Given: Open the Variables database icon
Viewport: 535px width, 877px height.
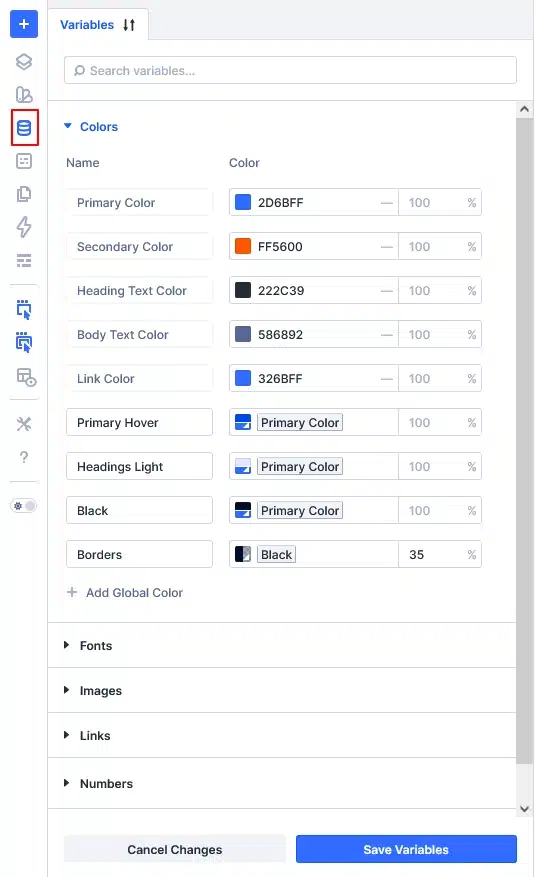Looking at the screenshot, I should coord(24,128).
